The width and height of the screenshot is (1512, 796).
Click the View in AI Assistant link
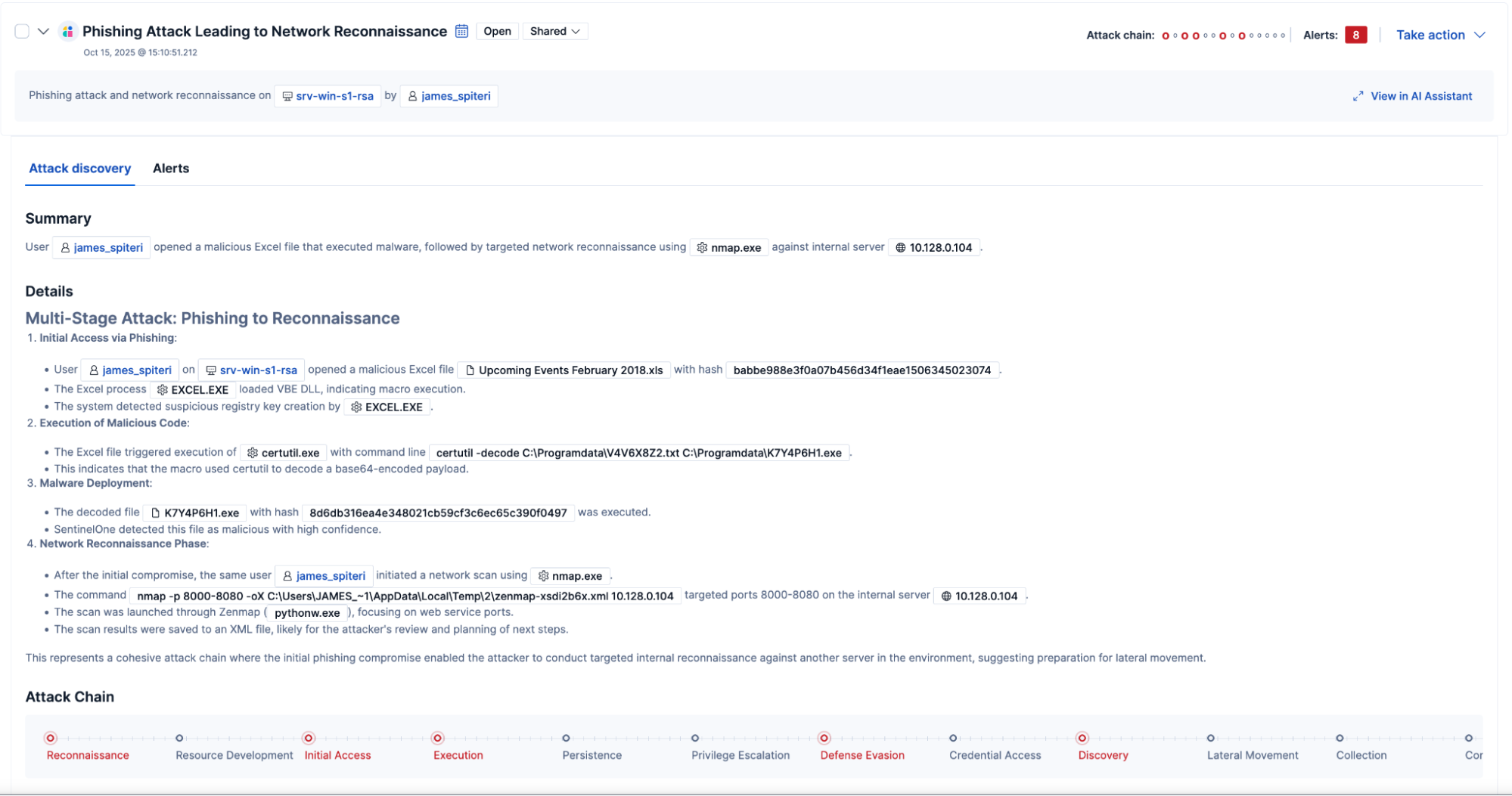(x=1420, y=96)
